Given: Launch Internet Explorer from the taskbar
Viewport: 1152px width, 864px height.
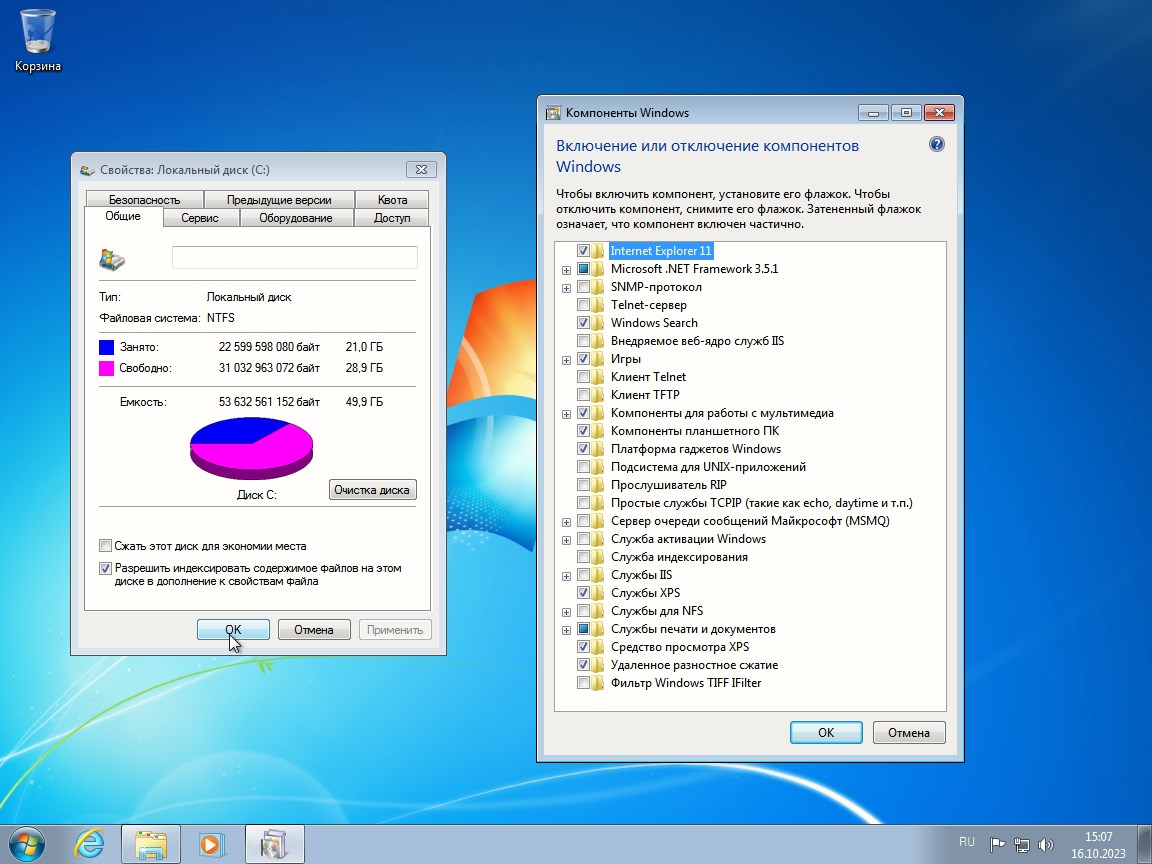Looking at the screenshot, I should click(90, 843).
